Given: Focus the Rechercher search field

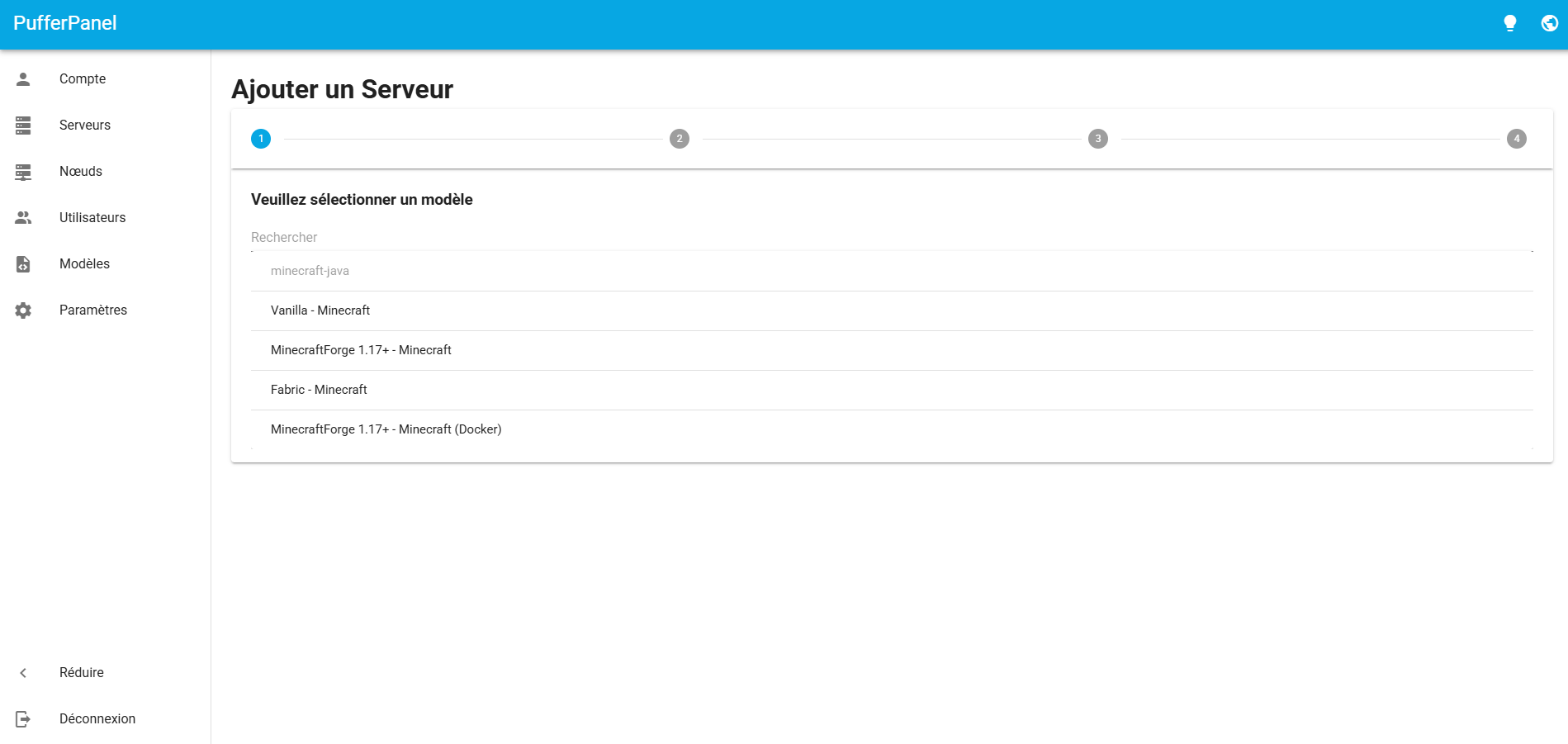Looking at the screenshot, I should (891, 238).
